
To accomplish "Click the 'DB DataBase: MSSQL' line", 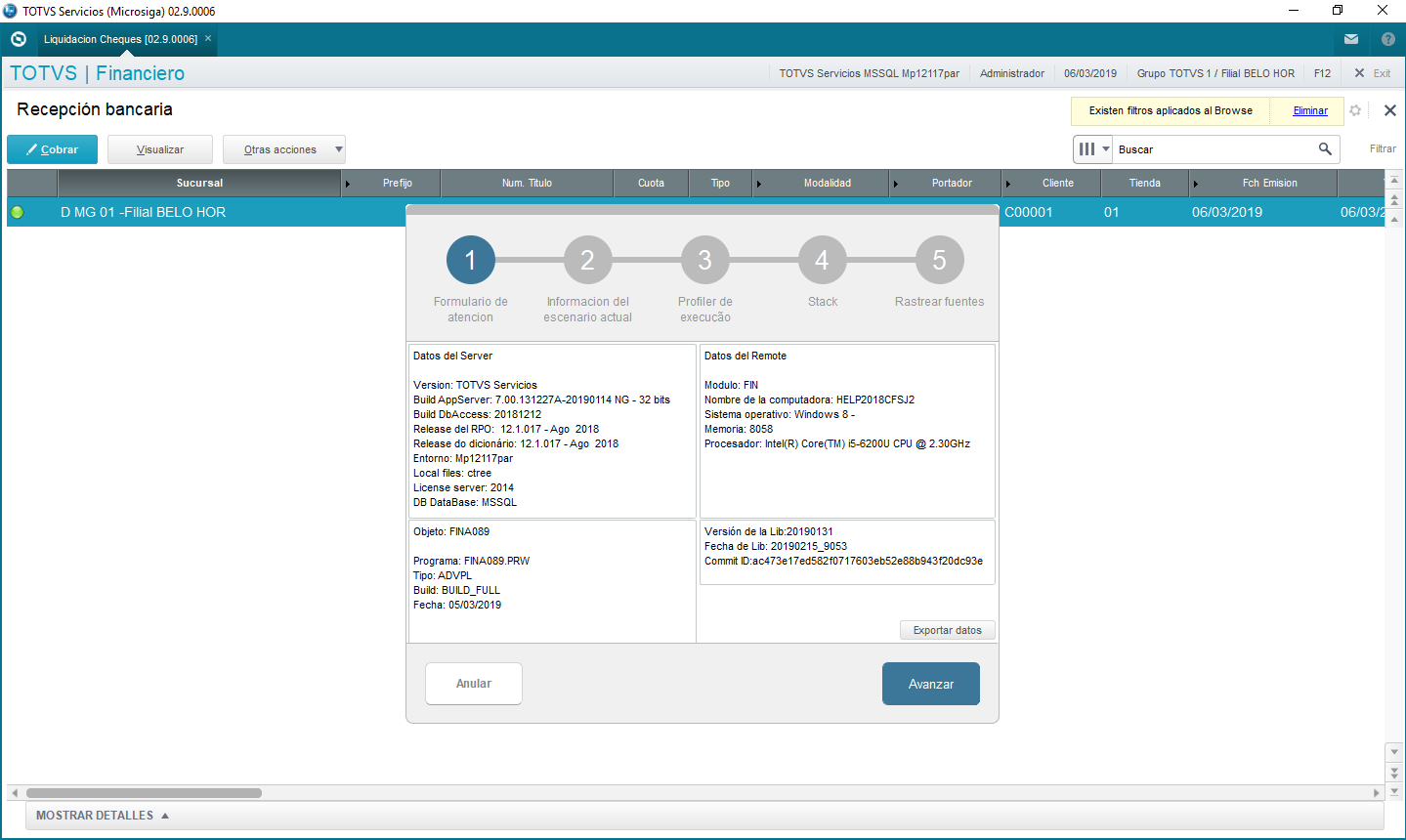I will (x=465, y=502).
